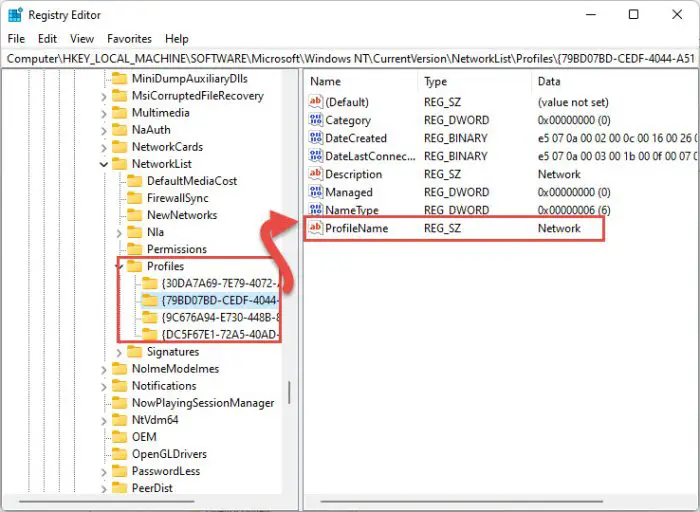
Task: Collapse the NetworkList tree node
Action: 104,164
